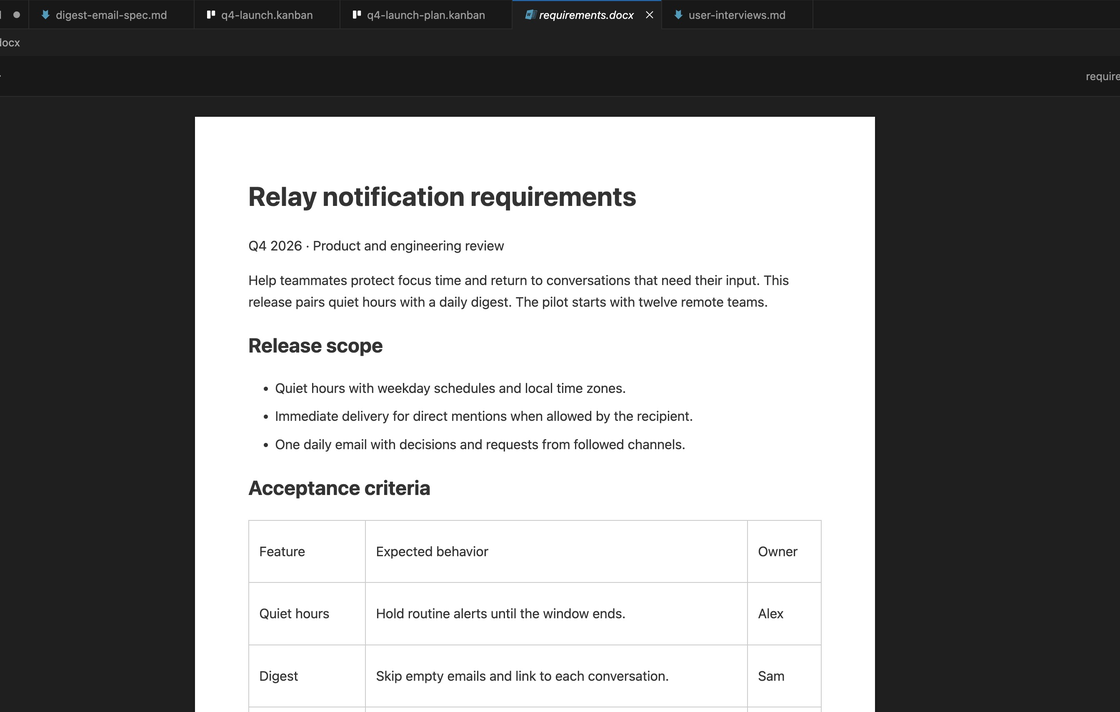This screenshot has width=1120, height=712.
Task: Click the unsaved-changes dot on the leftmost tab
Action: click(16, 15)
